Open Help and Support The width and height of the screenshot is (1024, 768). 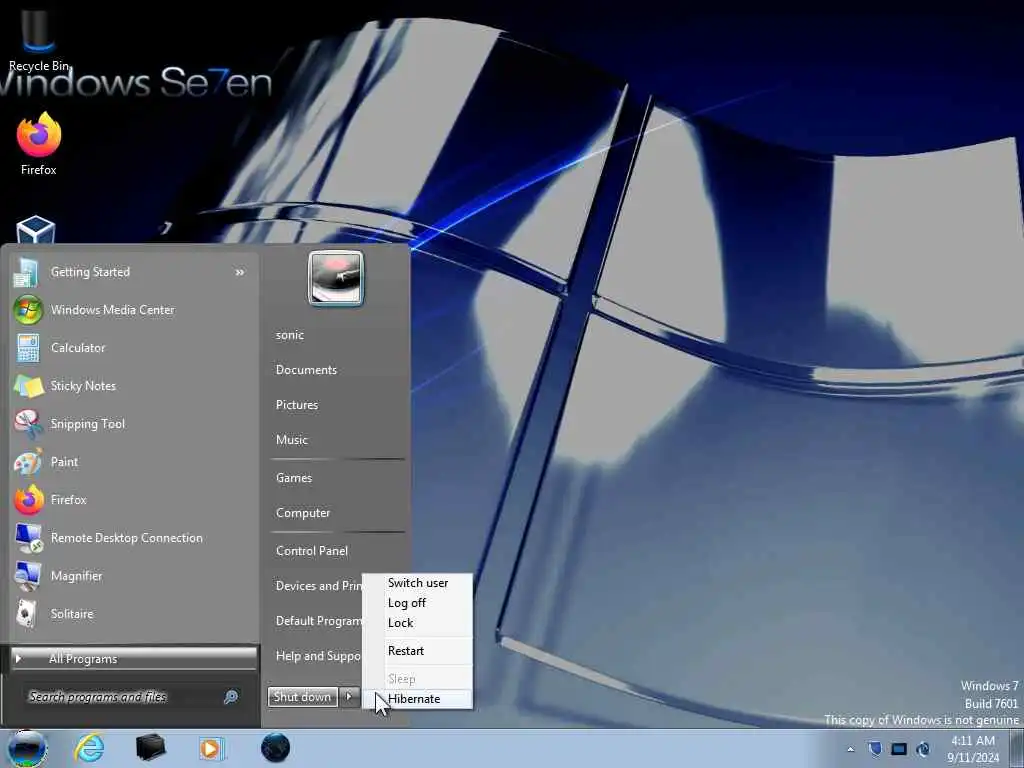coord(318,656)
